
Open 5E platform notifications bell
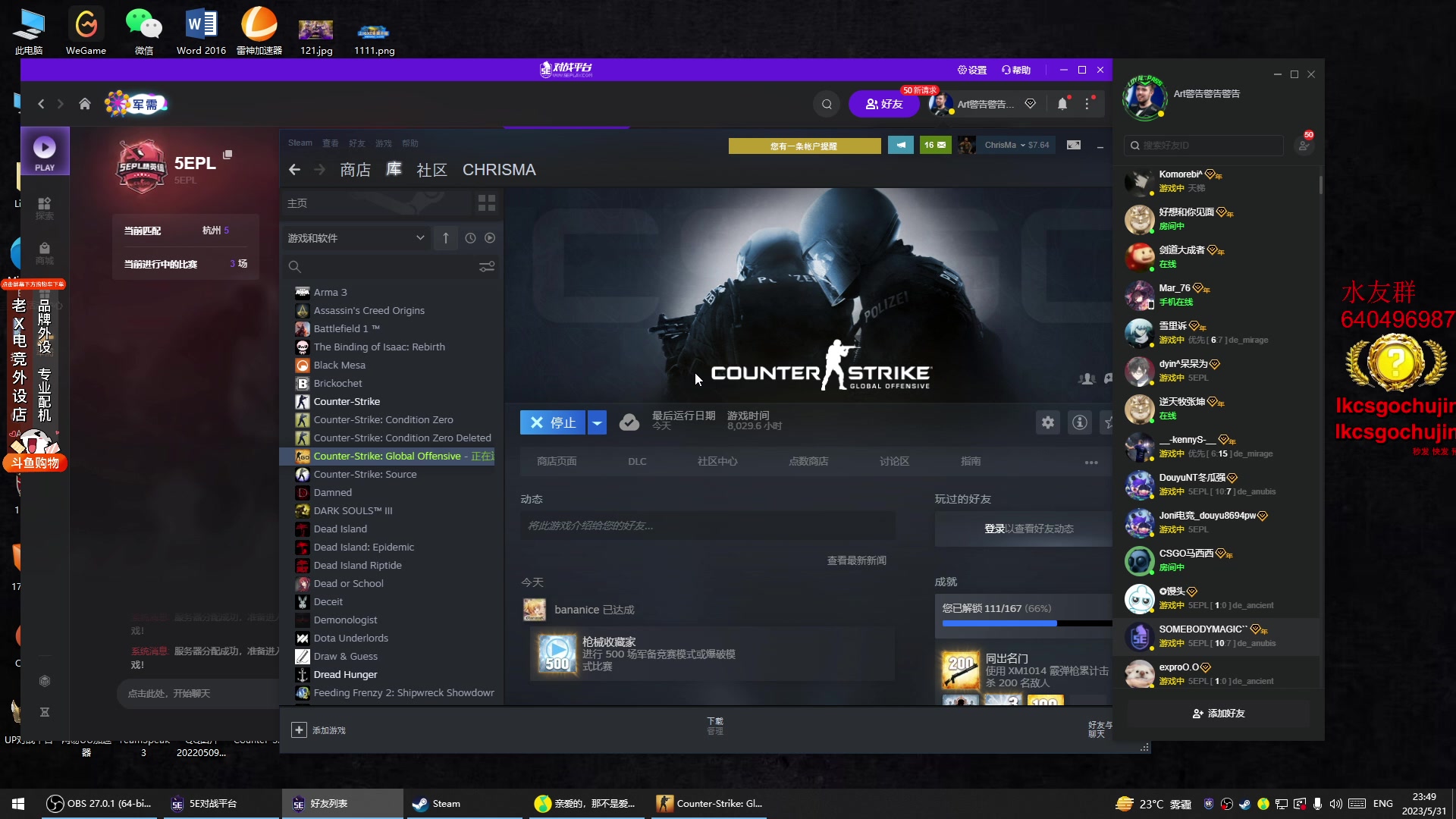(x=1062, y=105)
